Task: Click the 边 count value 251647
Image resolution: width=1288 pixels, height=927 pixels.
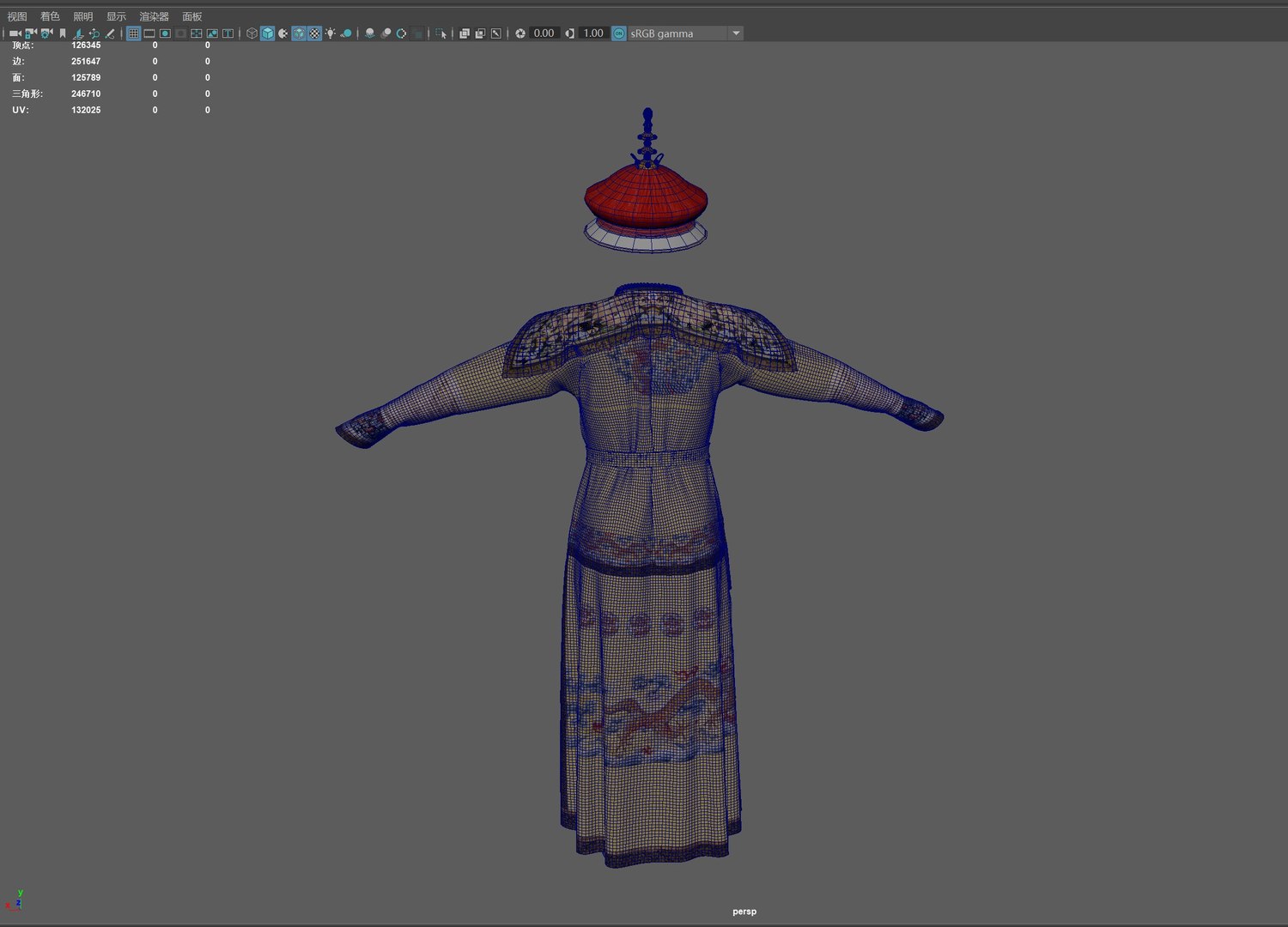Action: 86,61
